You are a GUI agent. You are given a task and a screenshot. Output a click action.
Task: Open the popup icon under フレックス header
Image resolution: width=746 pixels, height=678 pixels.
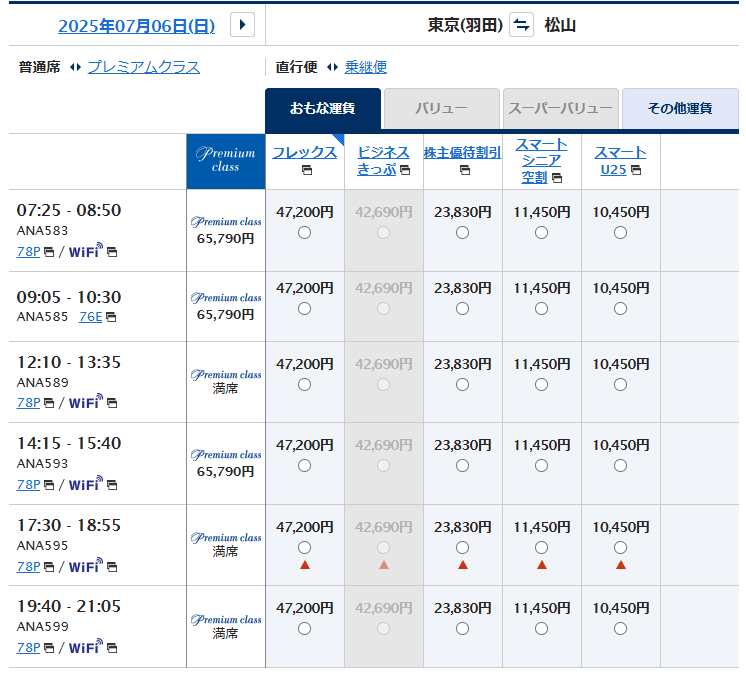coord(307,170)
